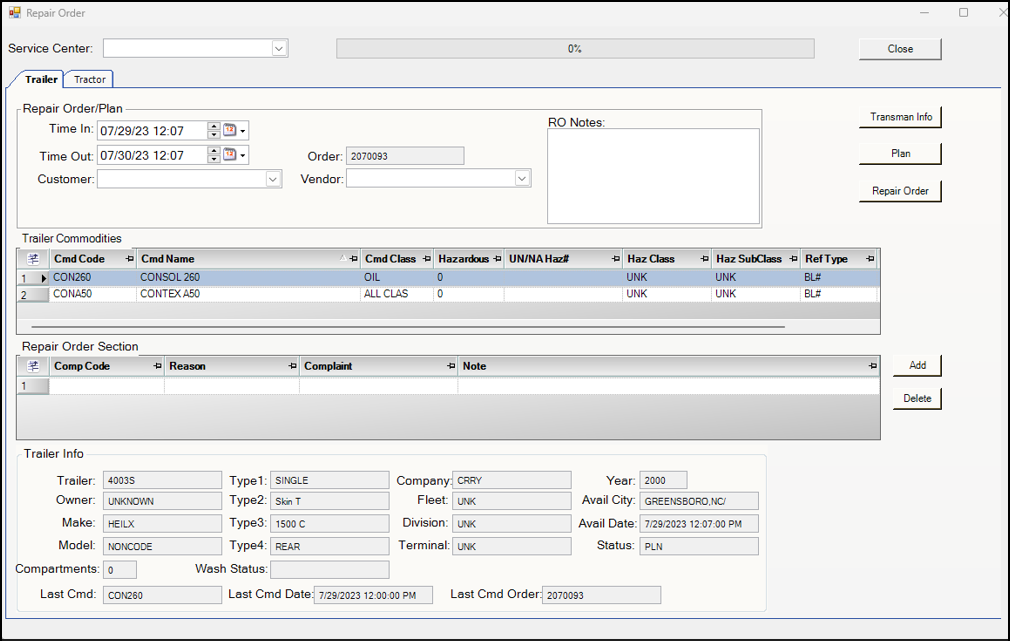Screen dimensions: 1010x641
Task: Click the Time In spinner up arrow
Action: click(x=214, y=126)
